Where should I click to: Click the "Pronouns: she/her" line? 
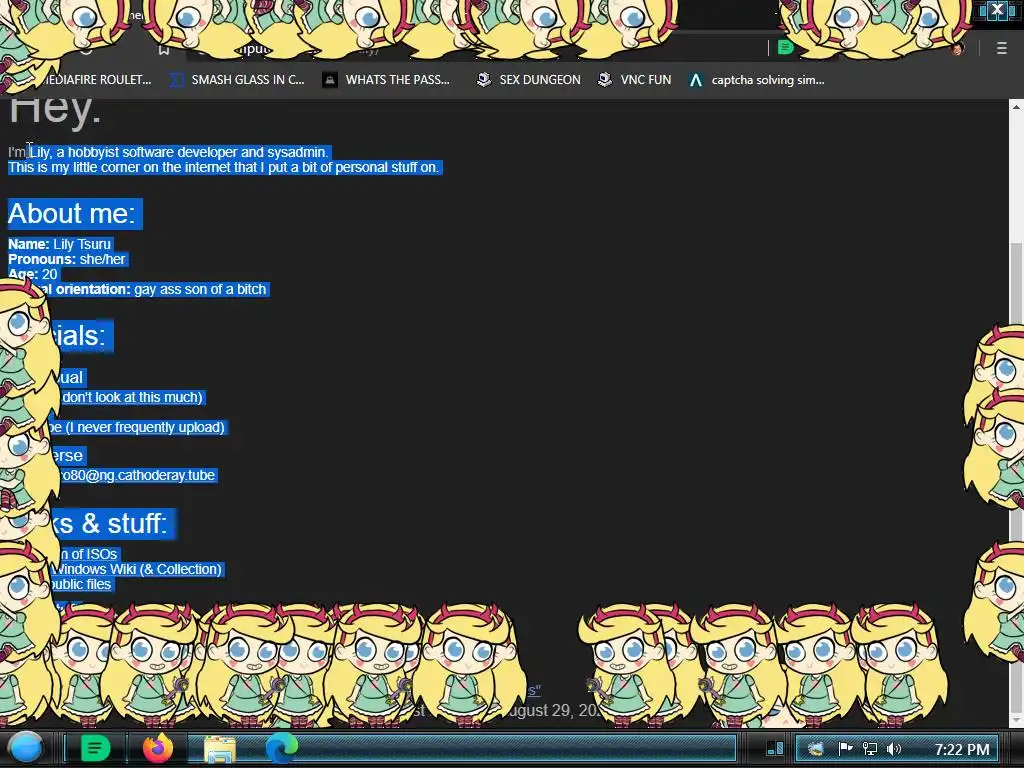click(x=67, y=259)
